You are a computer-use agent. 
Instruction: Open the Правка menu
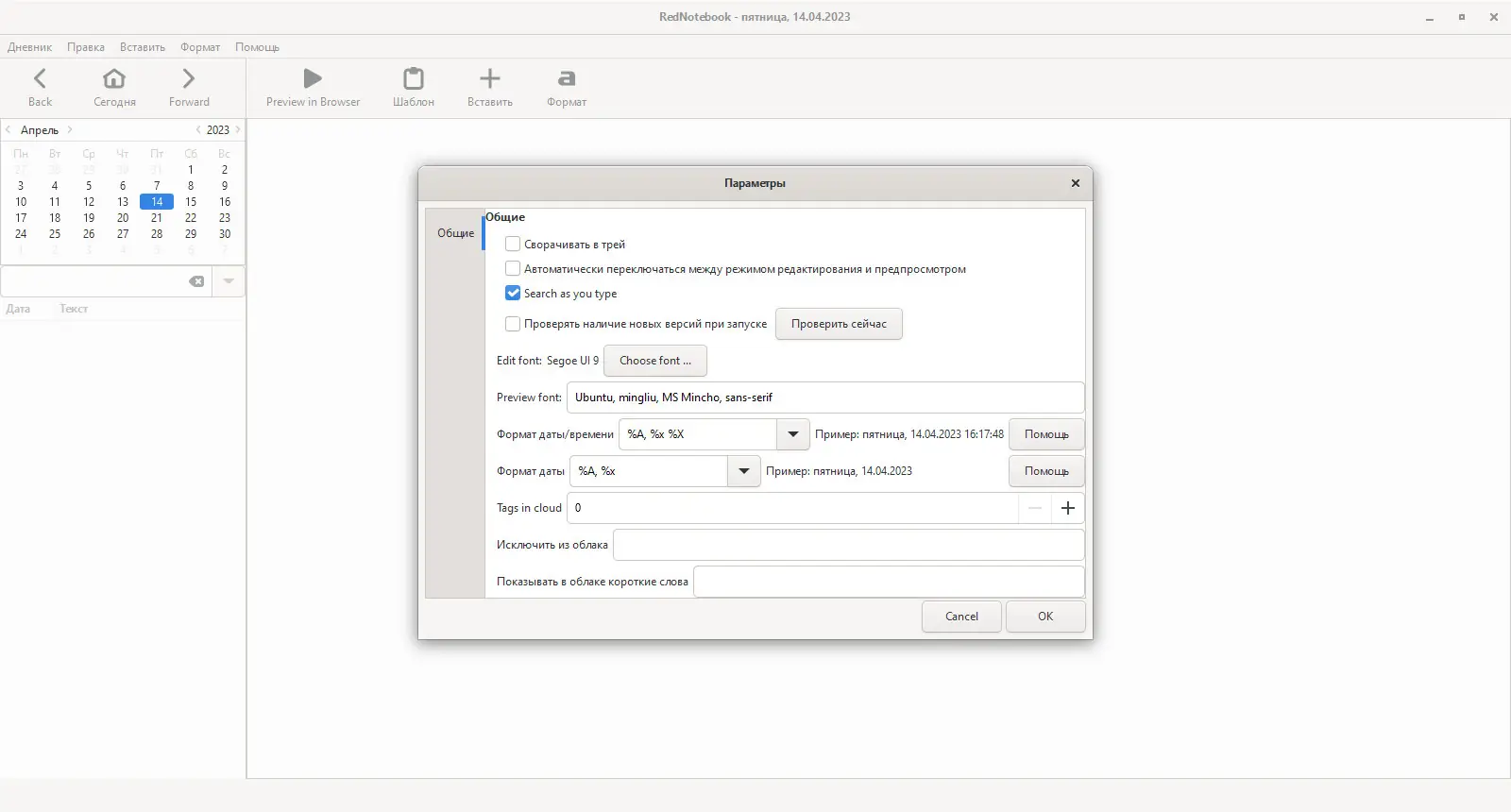coord(86,47)
